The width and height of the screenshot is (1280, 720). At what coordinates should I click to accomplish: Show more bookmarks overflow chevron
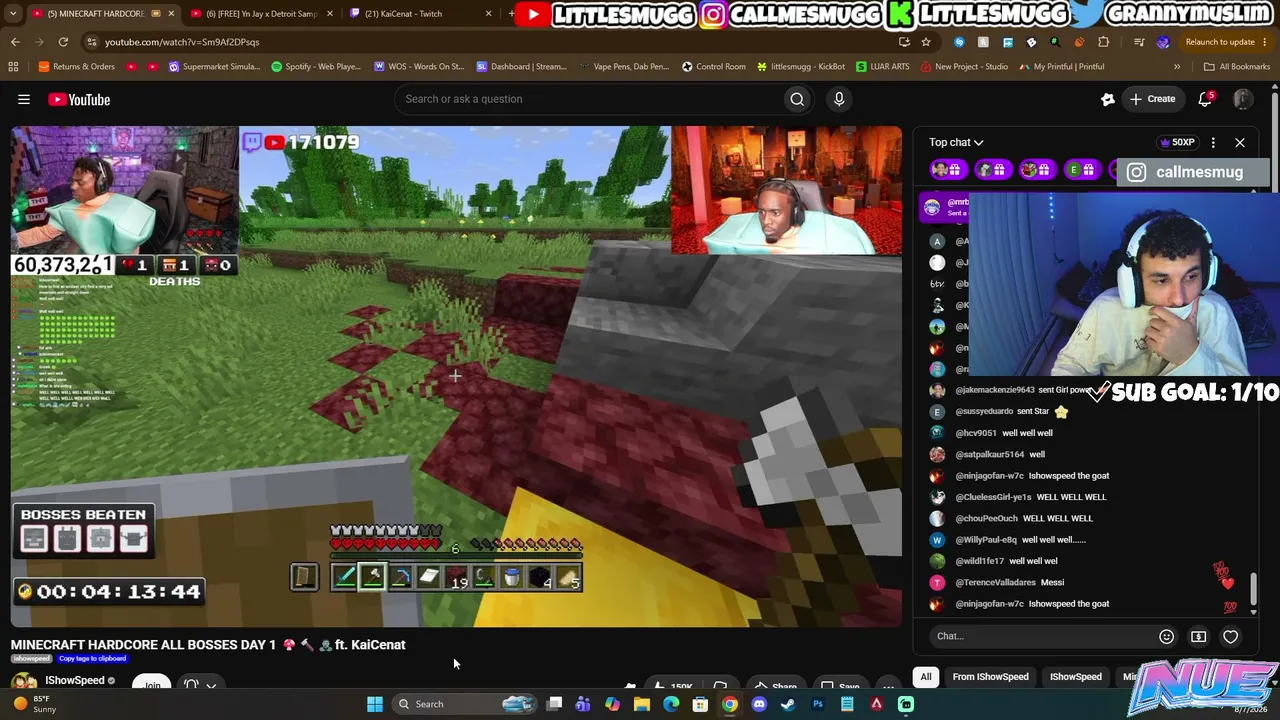[x=1177, y=67]
